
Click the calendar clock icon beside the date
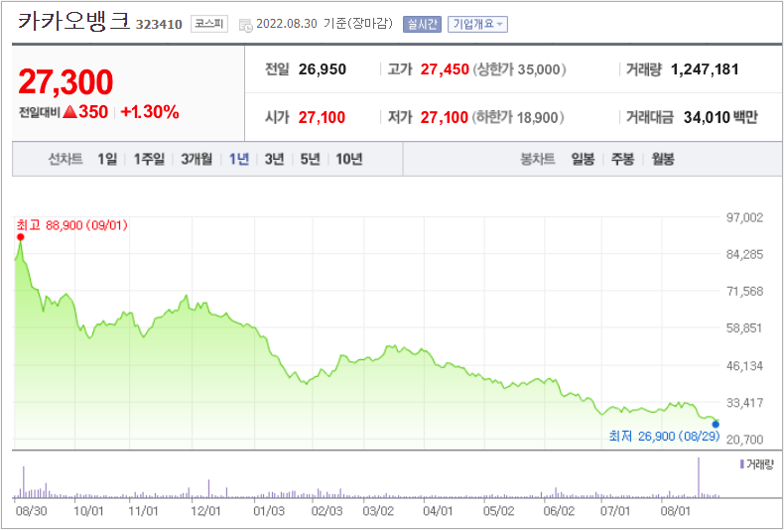(246, 25)
